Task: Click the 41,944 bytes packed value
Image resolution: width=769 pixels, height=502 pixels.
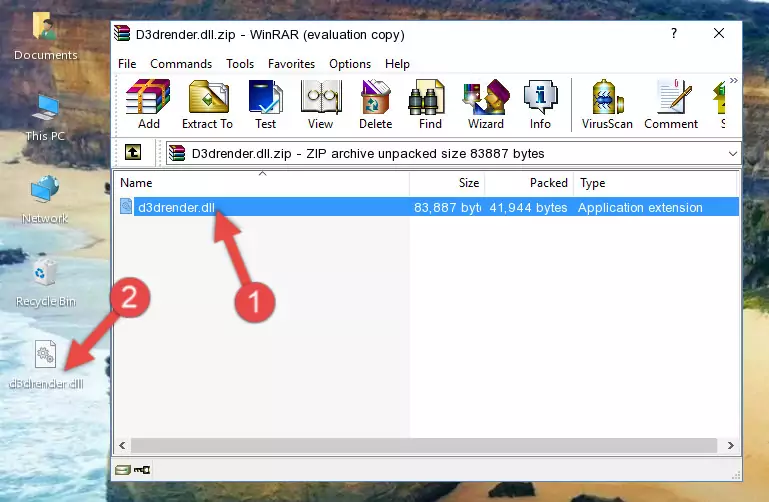Action: pyautogui.click(x=528, y=207)
